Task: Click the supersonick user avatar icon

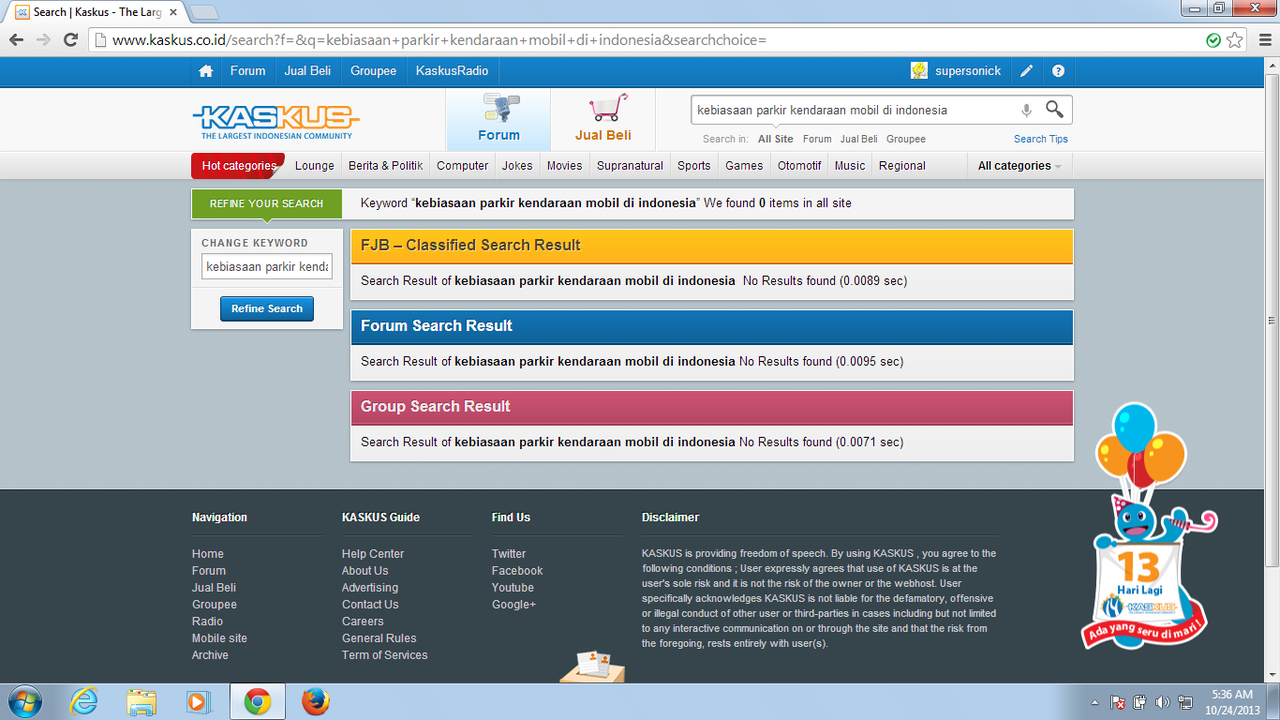Action: pyautogui.click(x=919, y=71)
